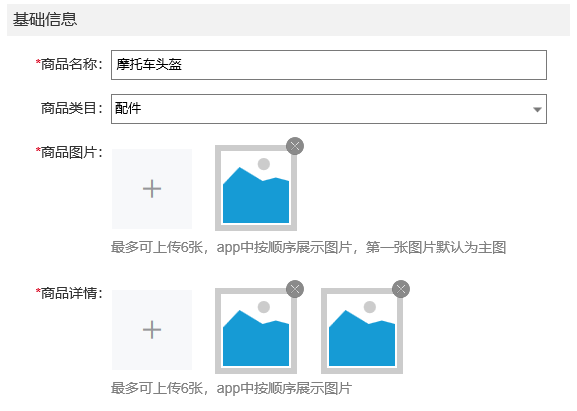
Task: Click the red asterisk beside 商品详情
Action: pyautogui.click(x=38, y=291)
